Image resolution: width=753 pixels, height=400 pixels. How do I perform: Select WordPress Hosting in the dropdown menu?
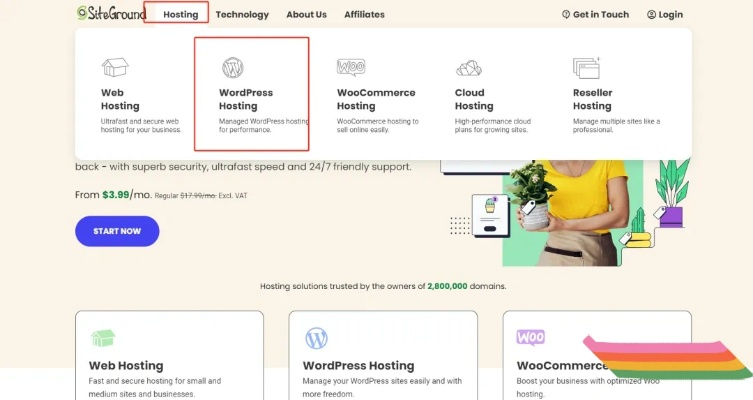point(246,99)
